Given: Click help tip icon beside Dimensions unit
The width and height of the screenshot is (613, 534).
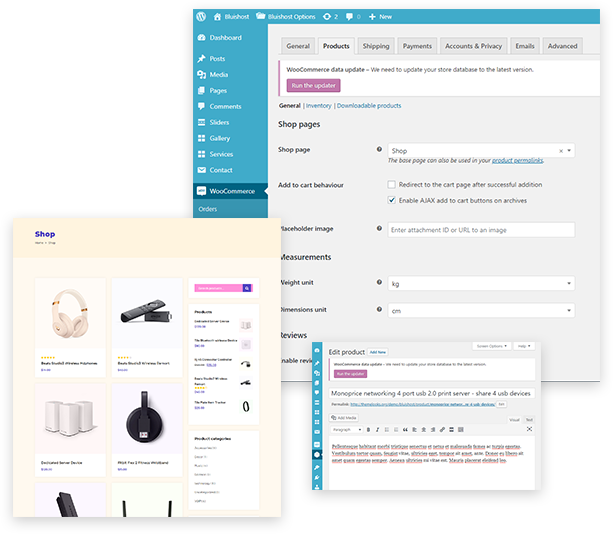Looking at the screenshot, I should [379, 309].
